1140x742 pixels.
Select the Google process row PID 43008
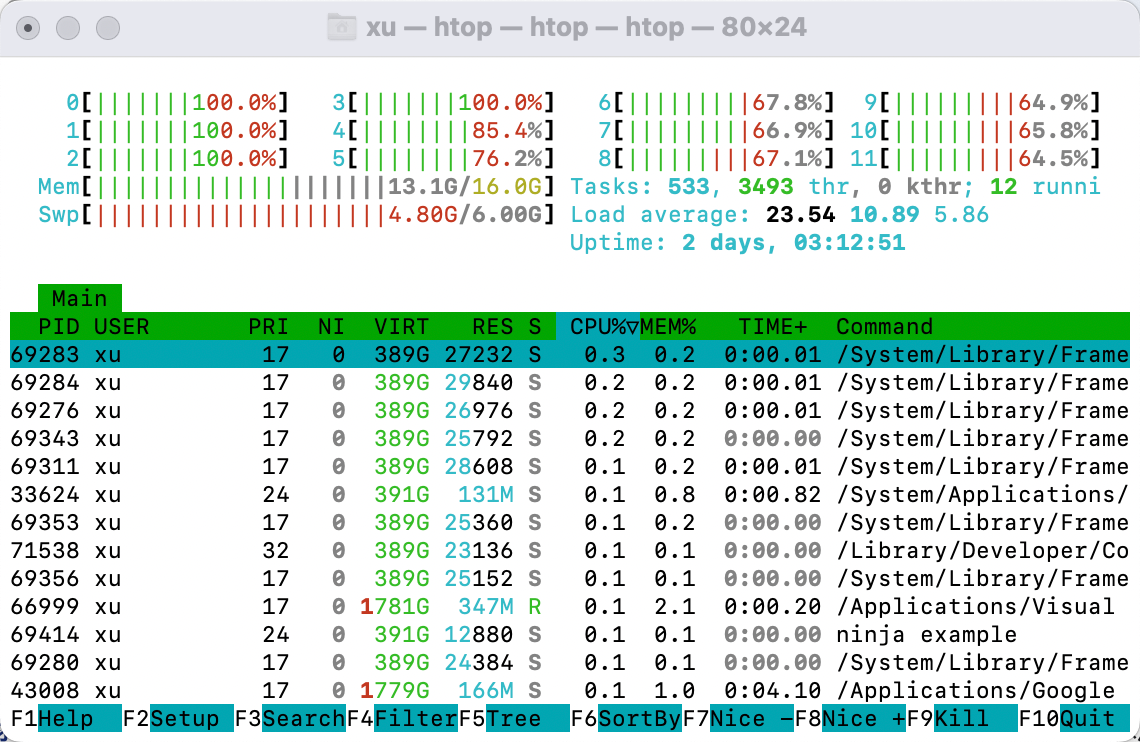570,690
